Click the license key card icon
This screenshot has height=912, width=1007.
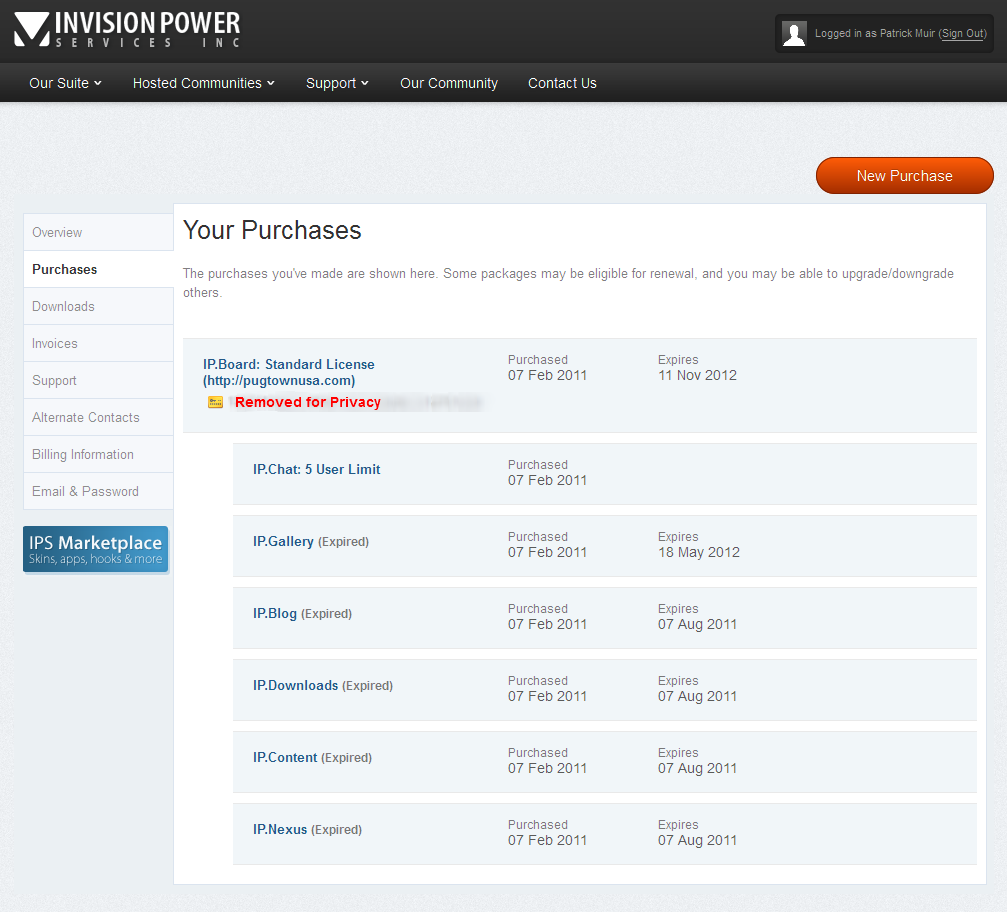click(x=215, y=403)
